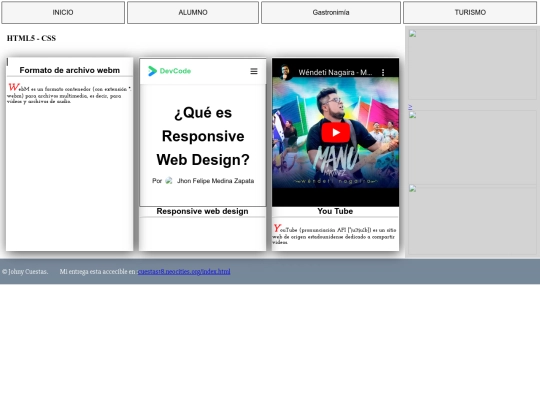
Task: Open the INICIO navigation button
Action: tap(63, 12)
